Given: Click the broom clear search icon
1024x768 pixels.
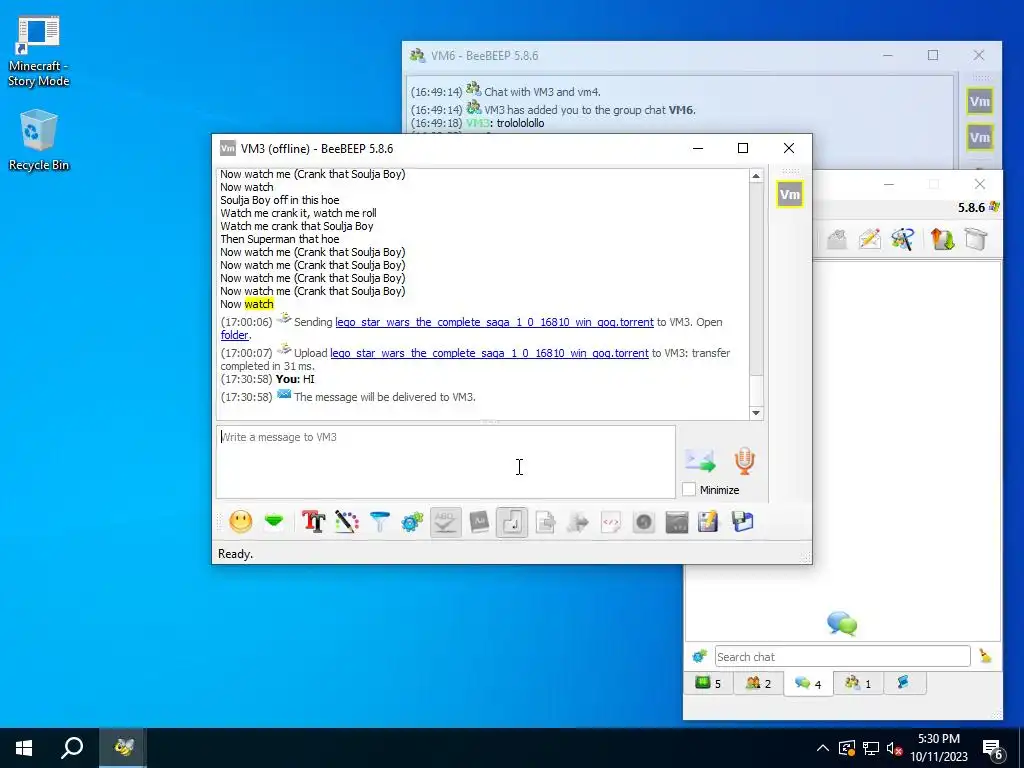Looking at the screenshot, I should pos(986,656).
